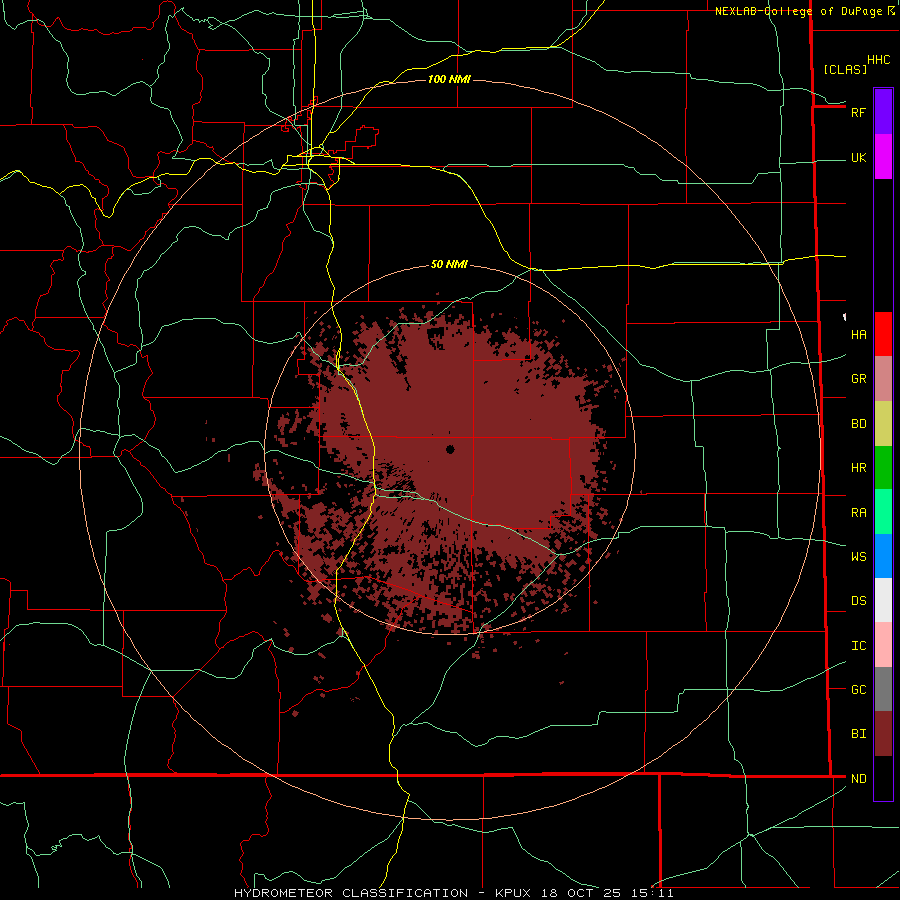Screen dimensions: 900x900
Task: Click the "100 NMI" range ring label
Action: pos(449,79)
